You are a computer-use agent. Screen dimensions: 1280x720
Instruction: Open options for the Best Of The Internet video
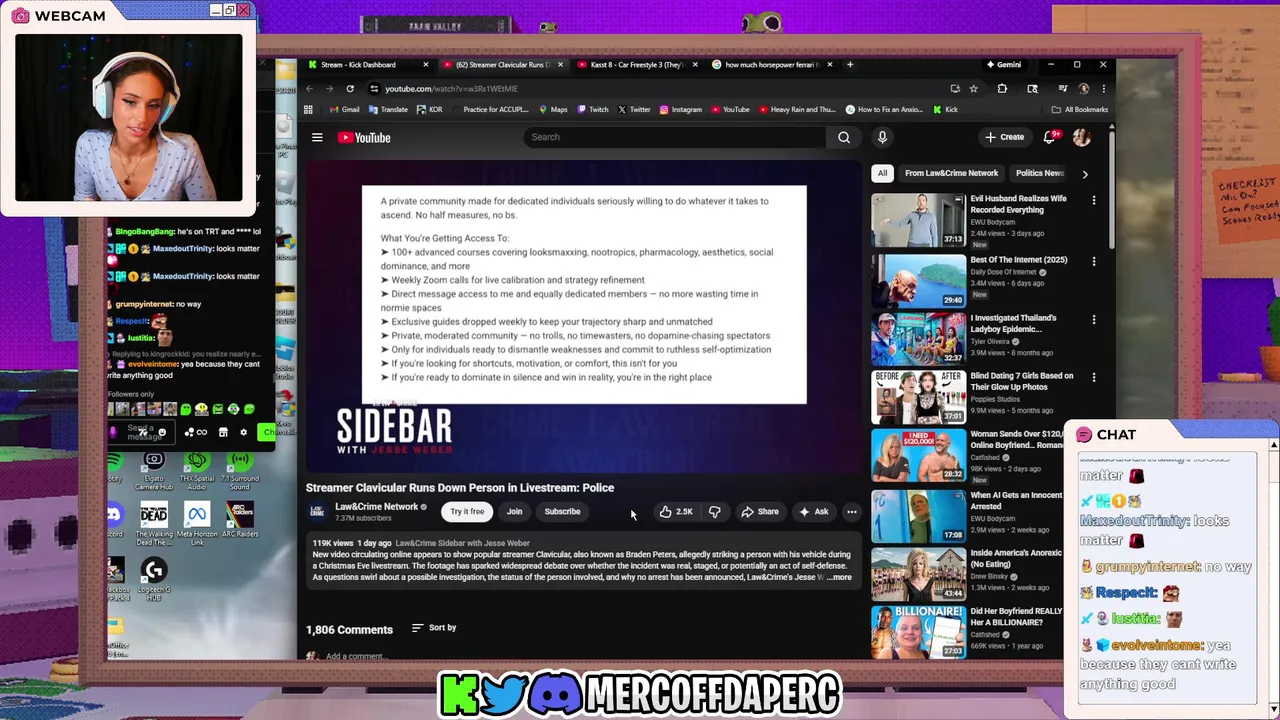[x=1094, y=262]
